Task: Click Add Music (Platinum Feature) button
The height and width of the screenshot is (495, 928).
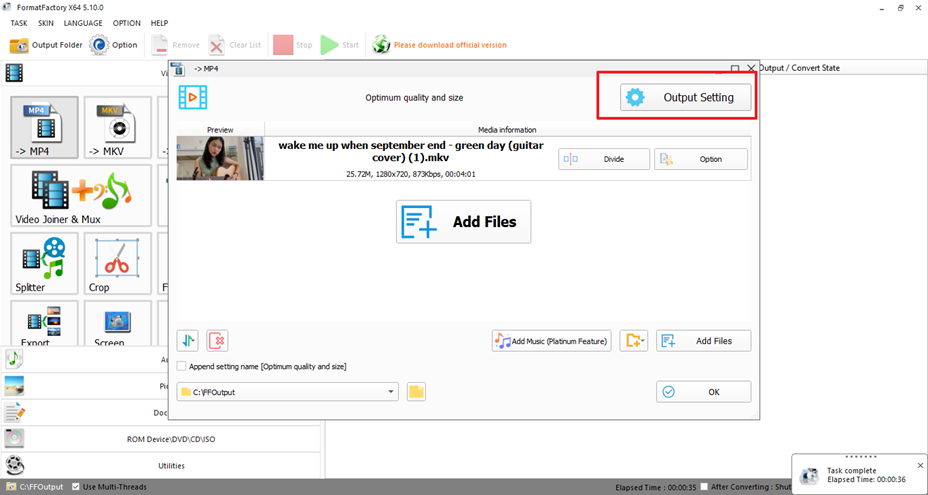Action: pyautogui.click(x=552, y=340)
